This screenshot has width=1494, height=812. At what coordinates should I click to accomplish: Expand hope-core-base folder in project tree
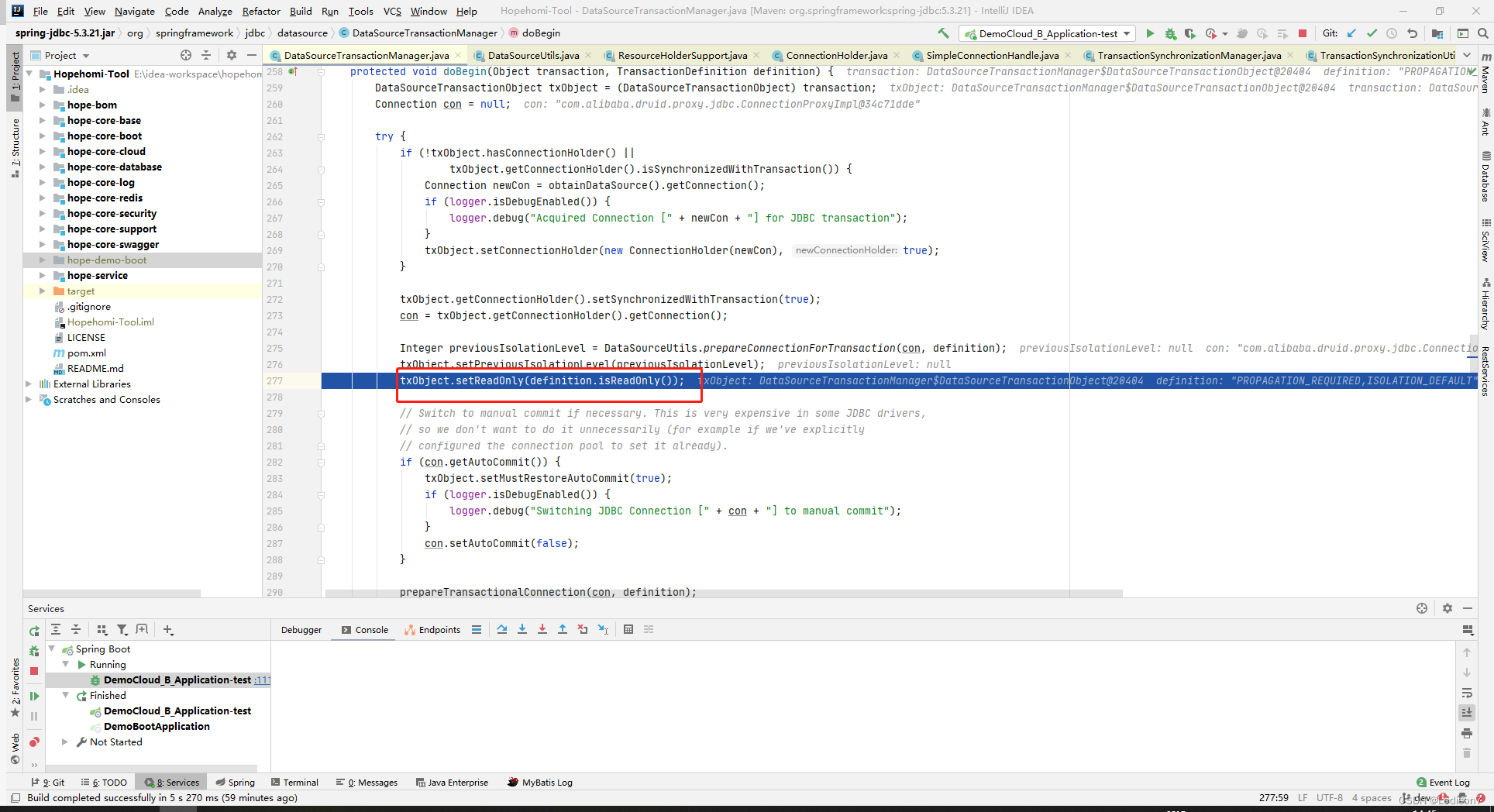click(x=43, y=120)
